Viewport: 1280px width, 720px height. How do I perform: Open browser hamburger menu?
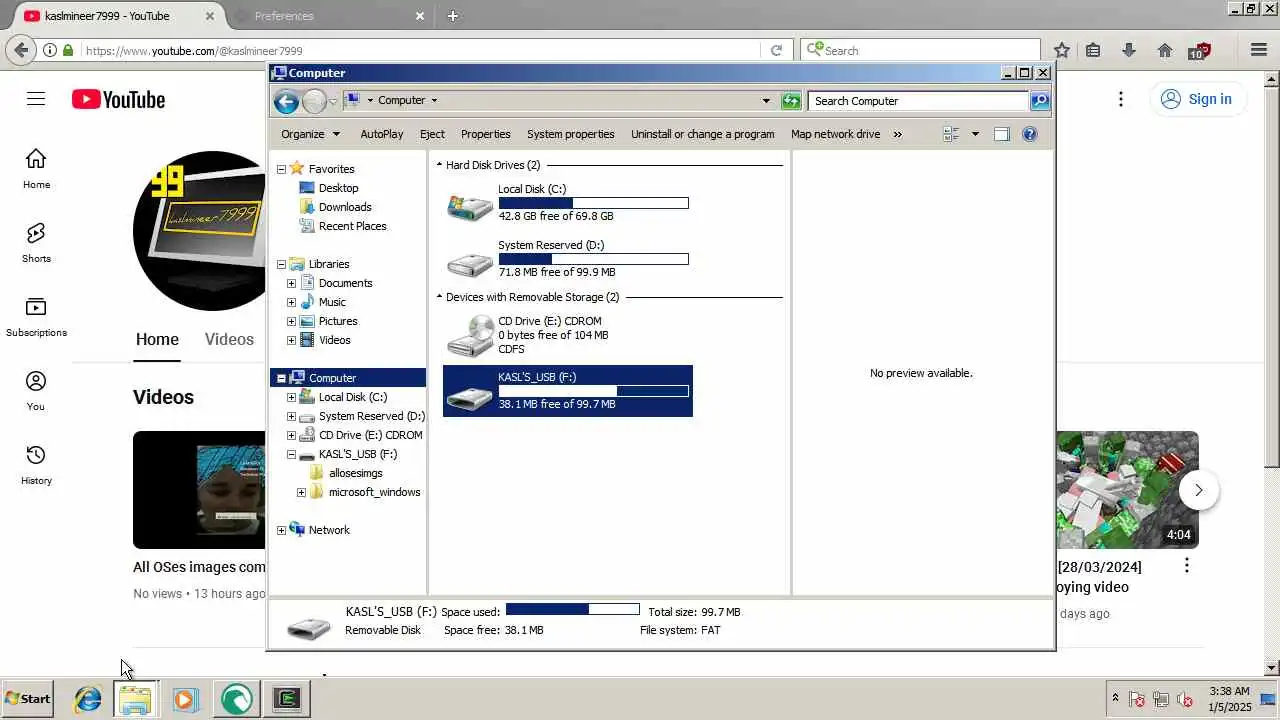point(1259,50)
